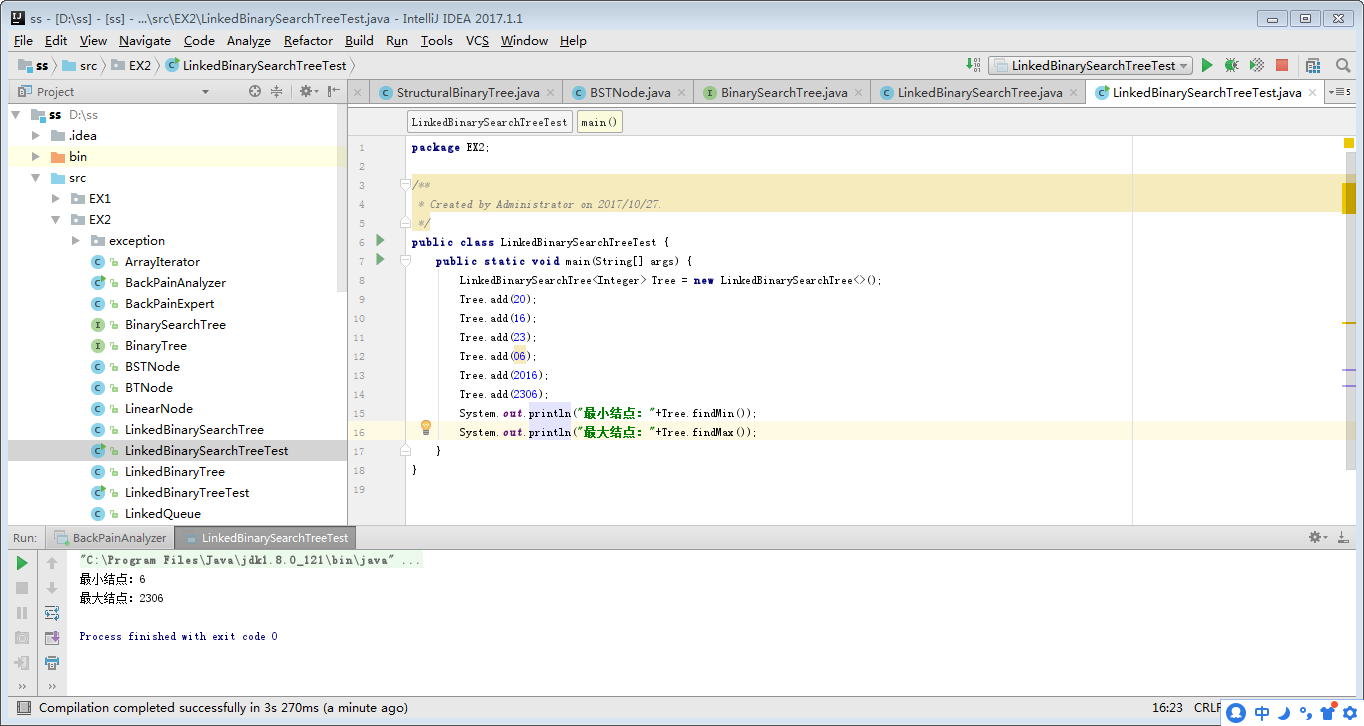Close the LinkedBinarySearchTreeTest.java tab

pos(1314,92)
